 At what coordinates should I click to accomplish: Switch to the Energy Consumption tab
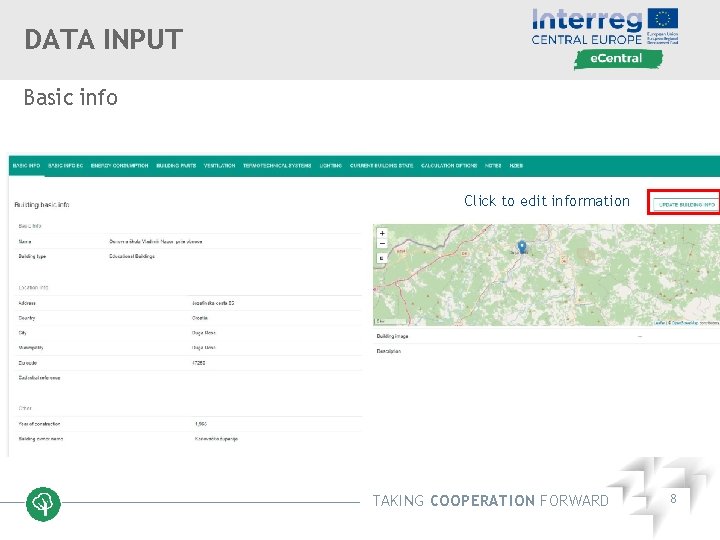click(x=119, y=166)
